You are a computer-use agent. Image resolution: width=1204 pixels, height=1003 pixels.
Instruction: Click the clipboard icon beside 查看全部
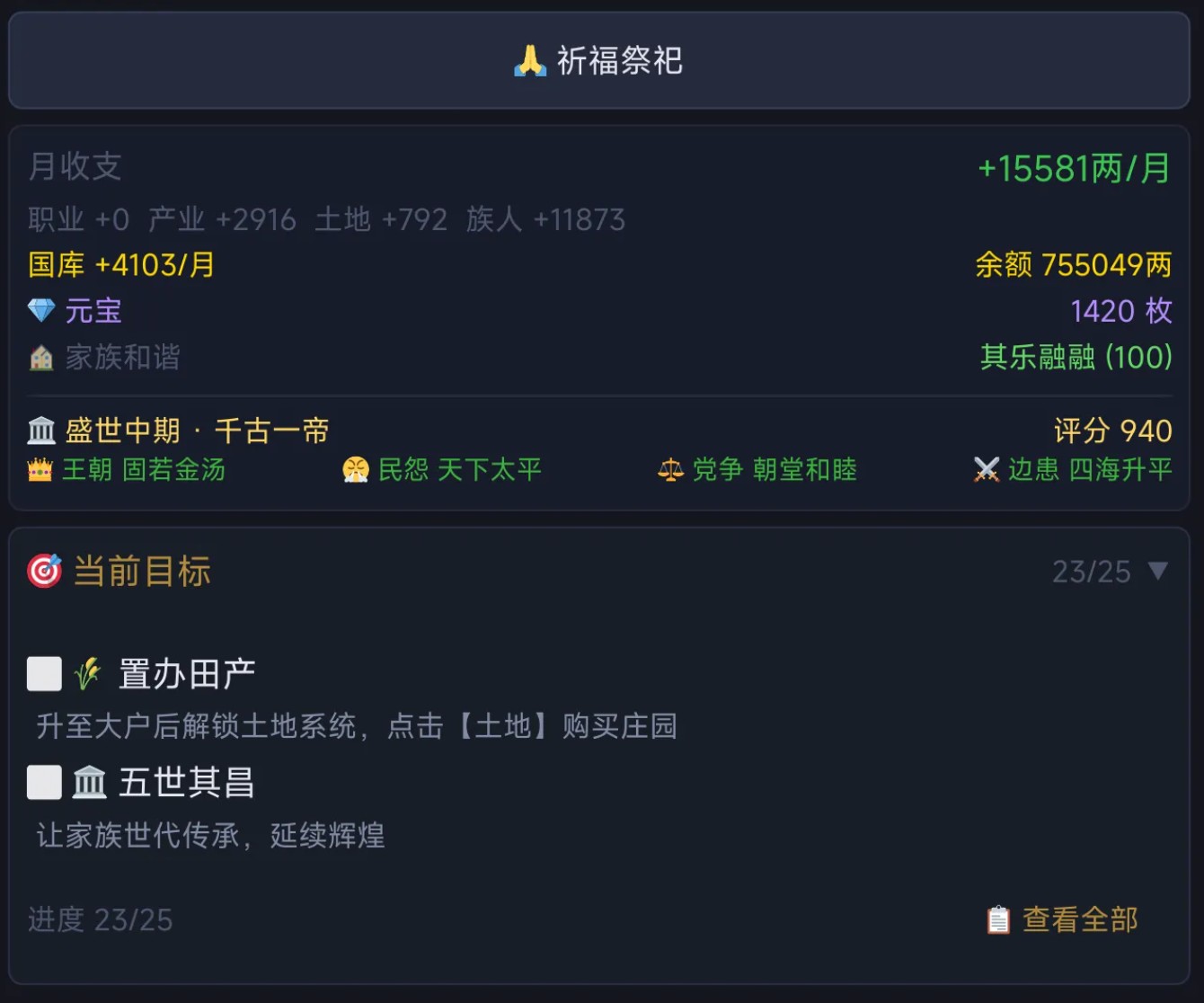coord(998,919)
